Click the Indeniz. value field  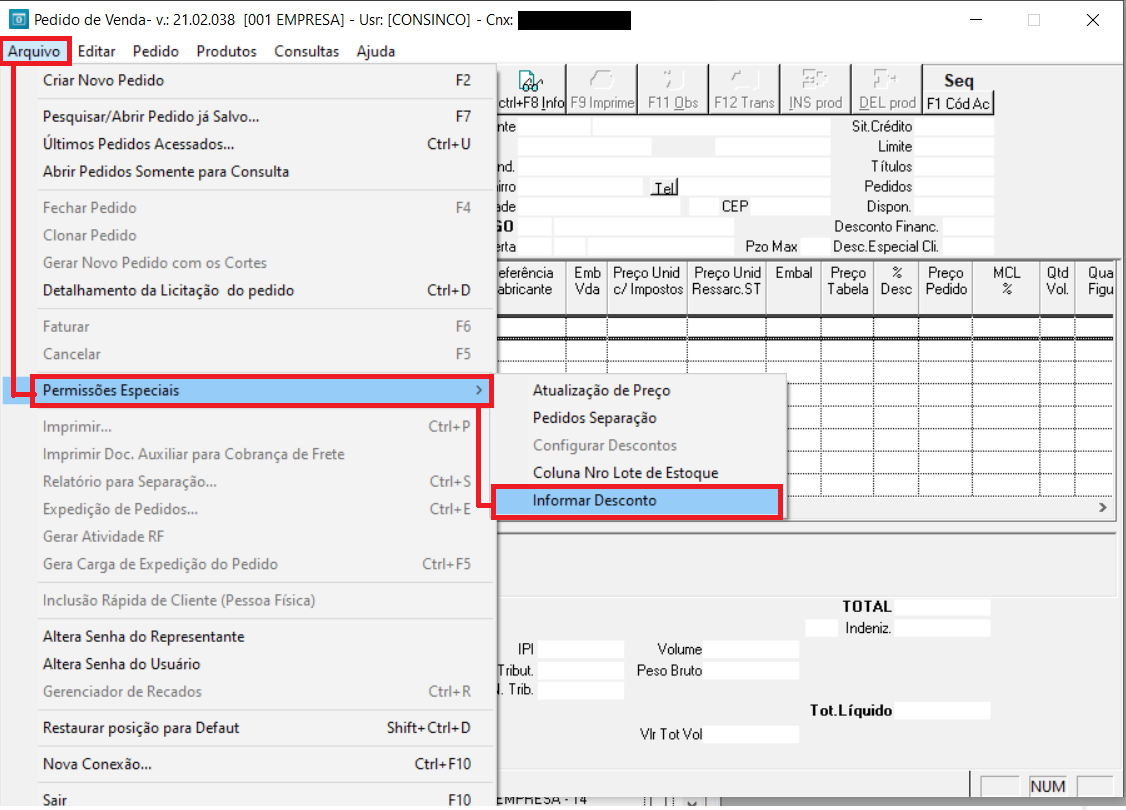point(942,628)
